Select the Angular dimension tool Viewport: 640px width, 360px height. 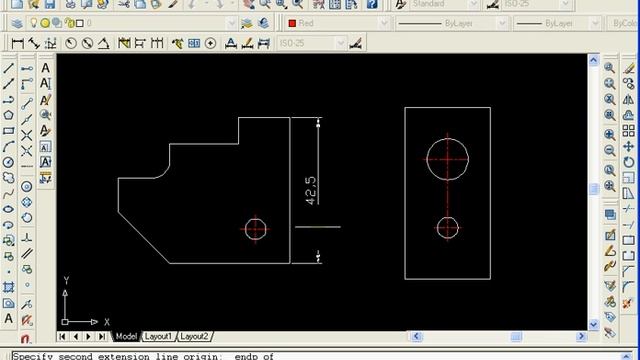103,43
